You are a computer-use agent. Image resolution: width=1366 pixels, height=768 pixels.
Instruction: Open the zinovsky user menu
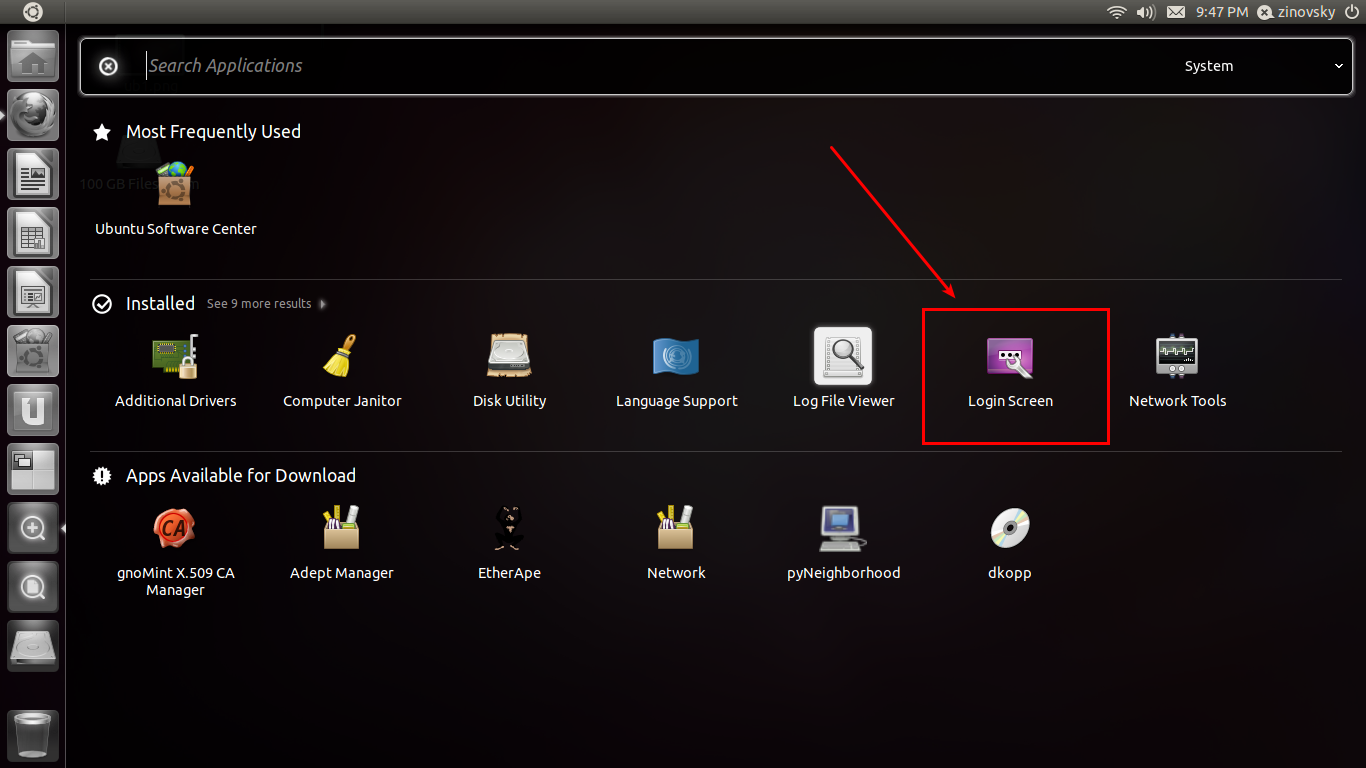point(1296,12)
